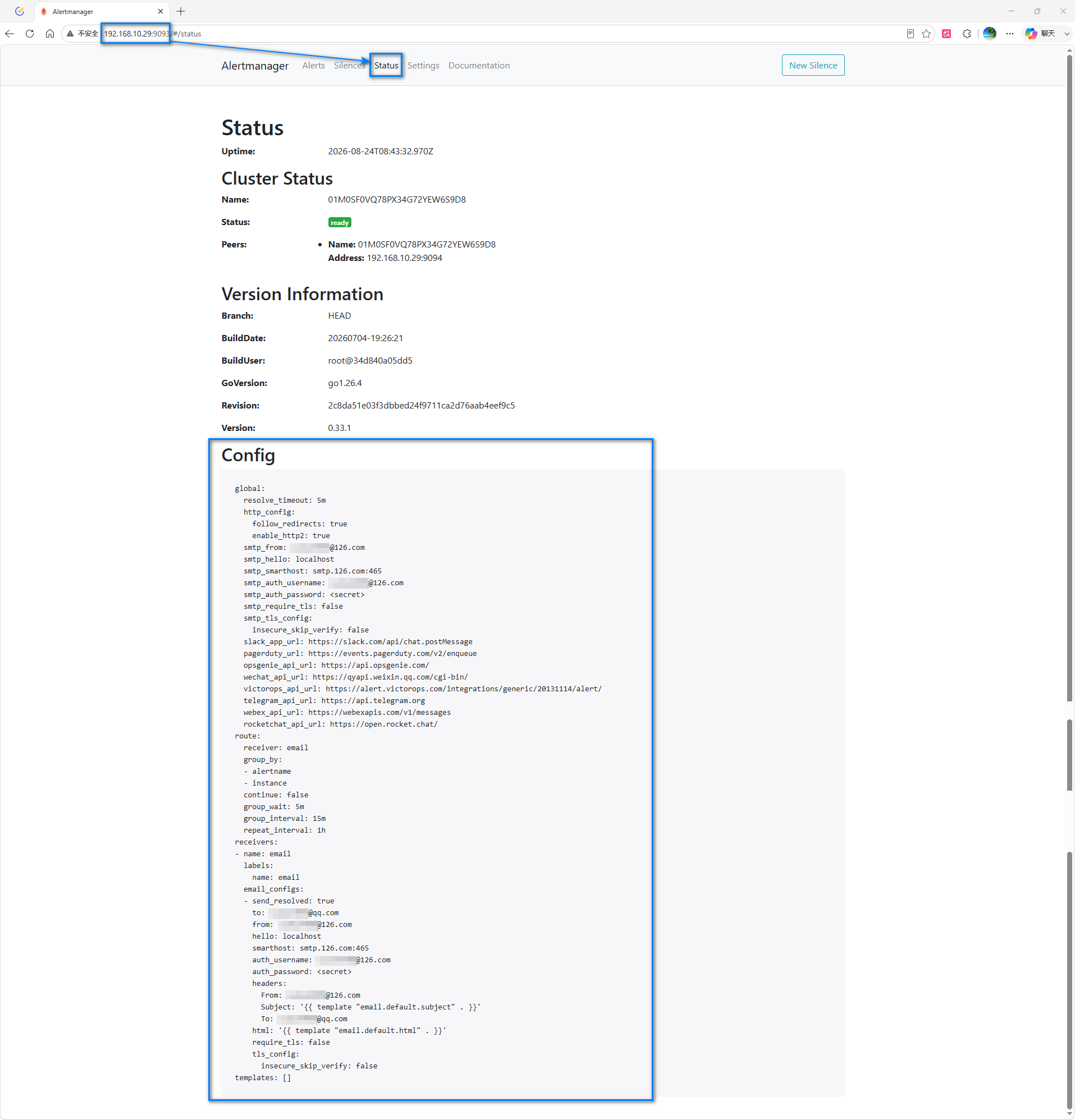Click the pinned checkmark icon left of the tab
The height and width of the screenshot is (1120, 1075).
[20, 11]
